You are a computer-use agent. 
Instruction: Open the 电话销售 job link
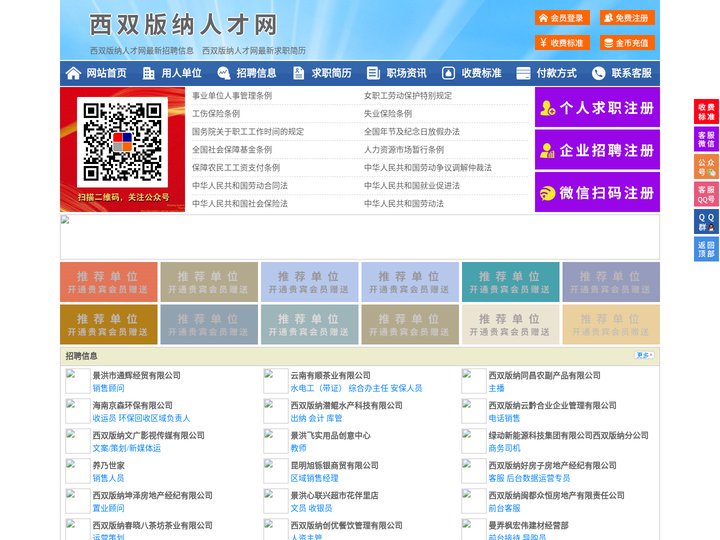click(x=504, y=418)
